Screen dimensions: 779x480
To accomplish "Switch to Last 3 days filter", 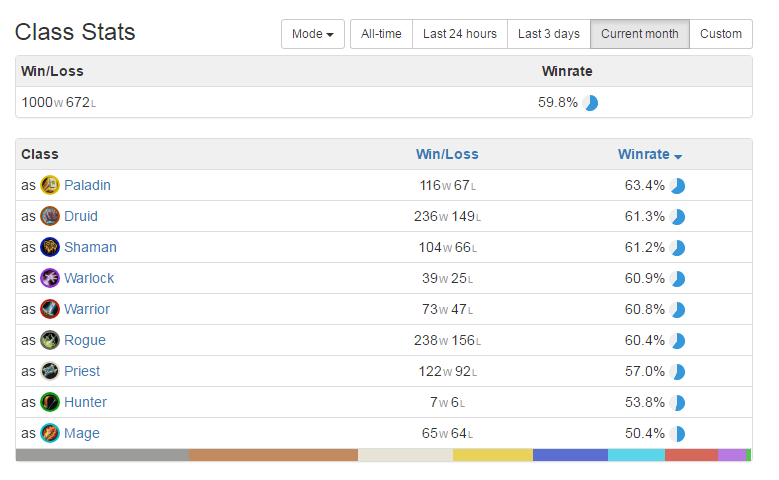I will (548, 34).
